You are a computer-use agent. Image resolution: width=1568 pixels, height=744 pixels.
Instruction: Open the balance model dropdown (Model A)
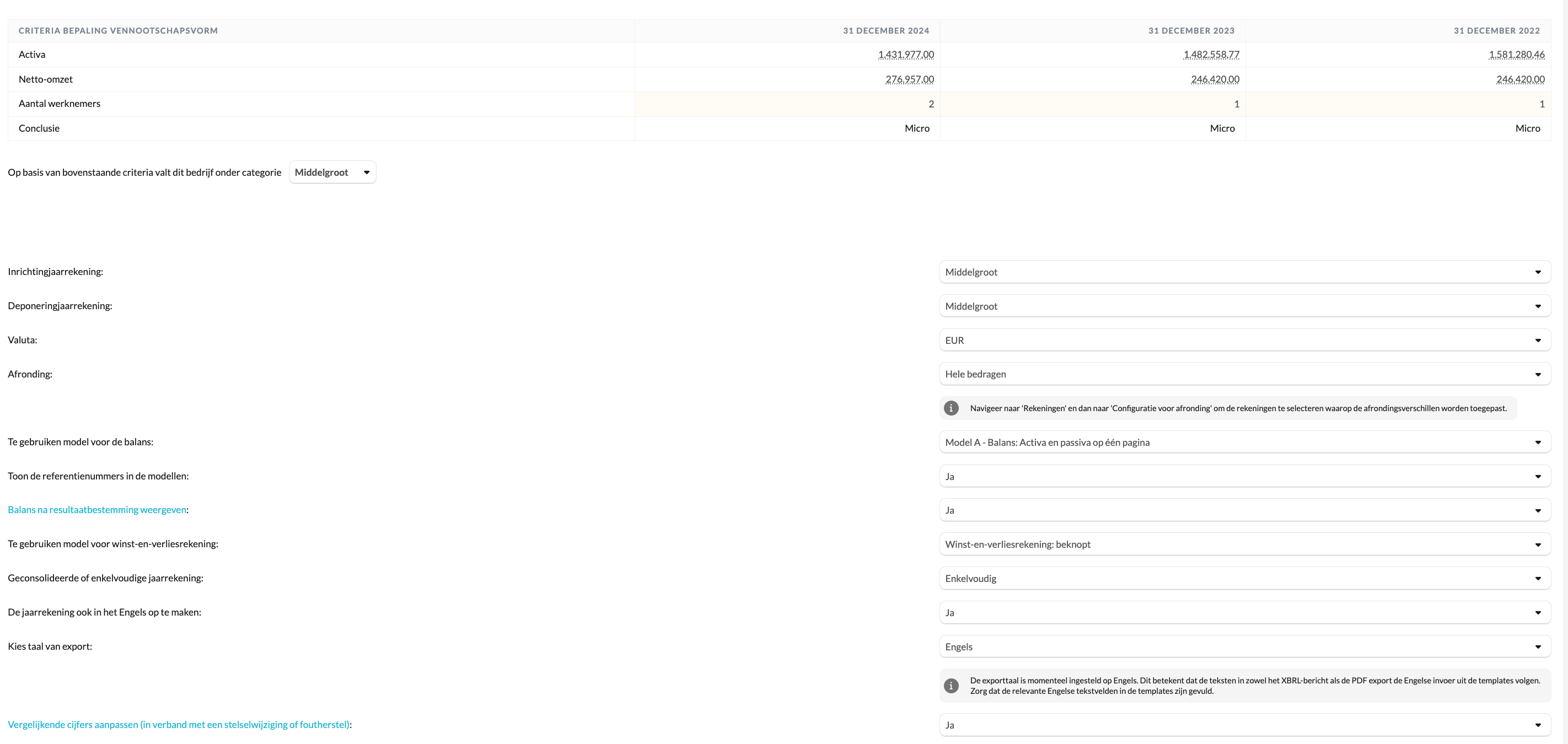pos(1244,442)
